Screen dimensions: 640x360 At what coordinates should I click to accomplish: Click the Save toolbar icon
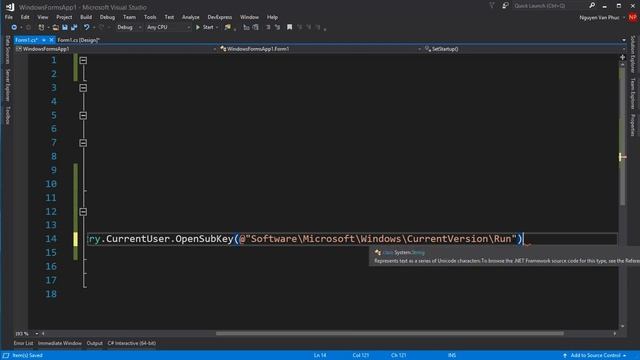[x=64, y=27]
